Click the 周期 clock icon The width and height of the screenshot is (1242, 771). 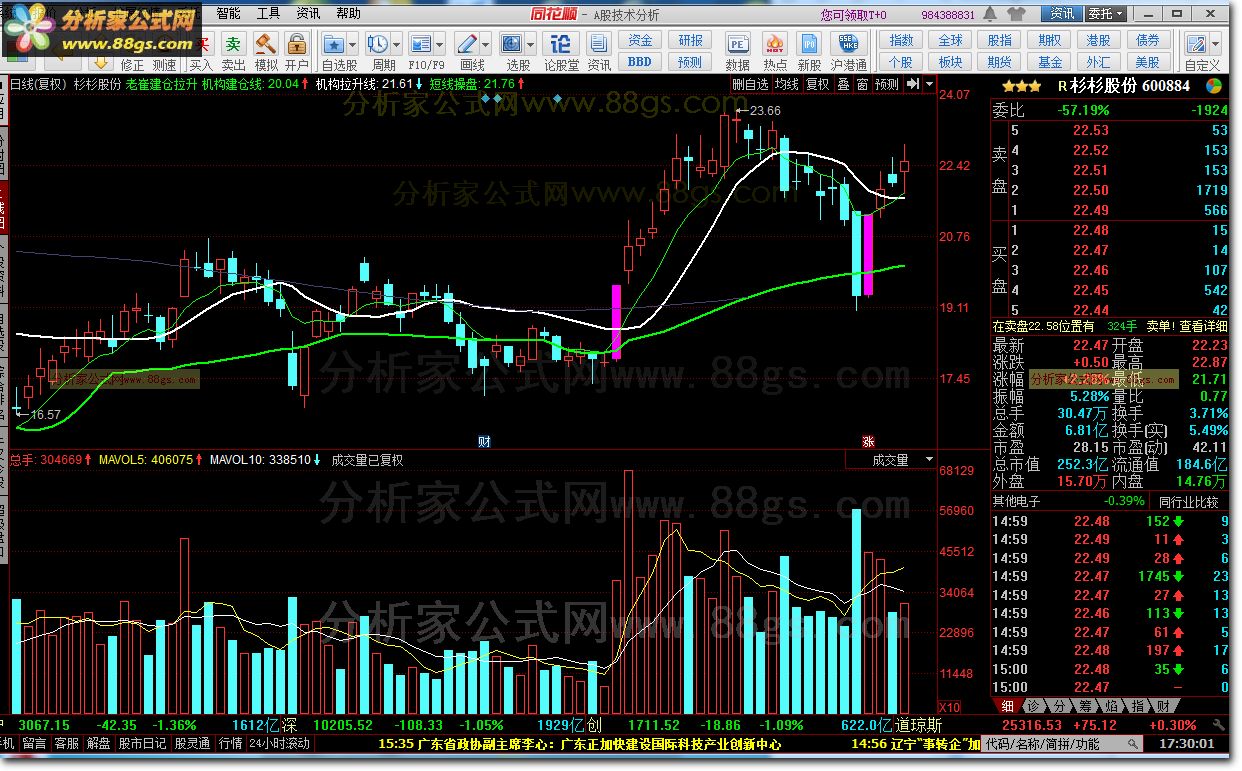pos(378,45)
